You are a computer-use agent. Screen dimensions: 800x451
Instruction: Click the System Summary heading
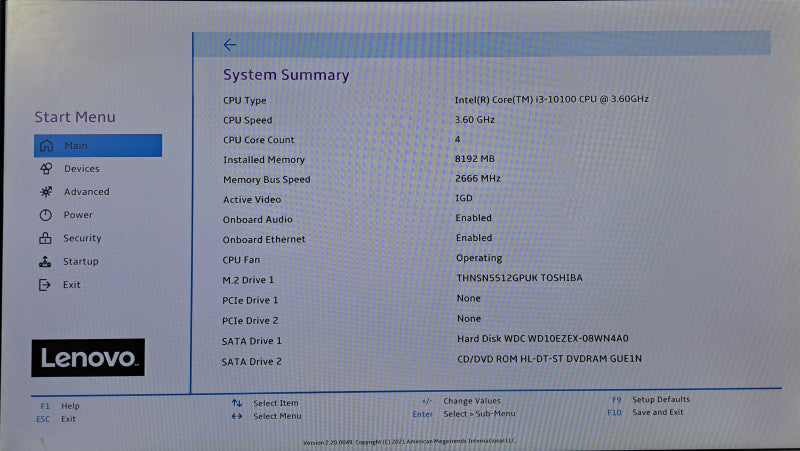coord(286,75)
